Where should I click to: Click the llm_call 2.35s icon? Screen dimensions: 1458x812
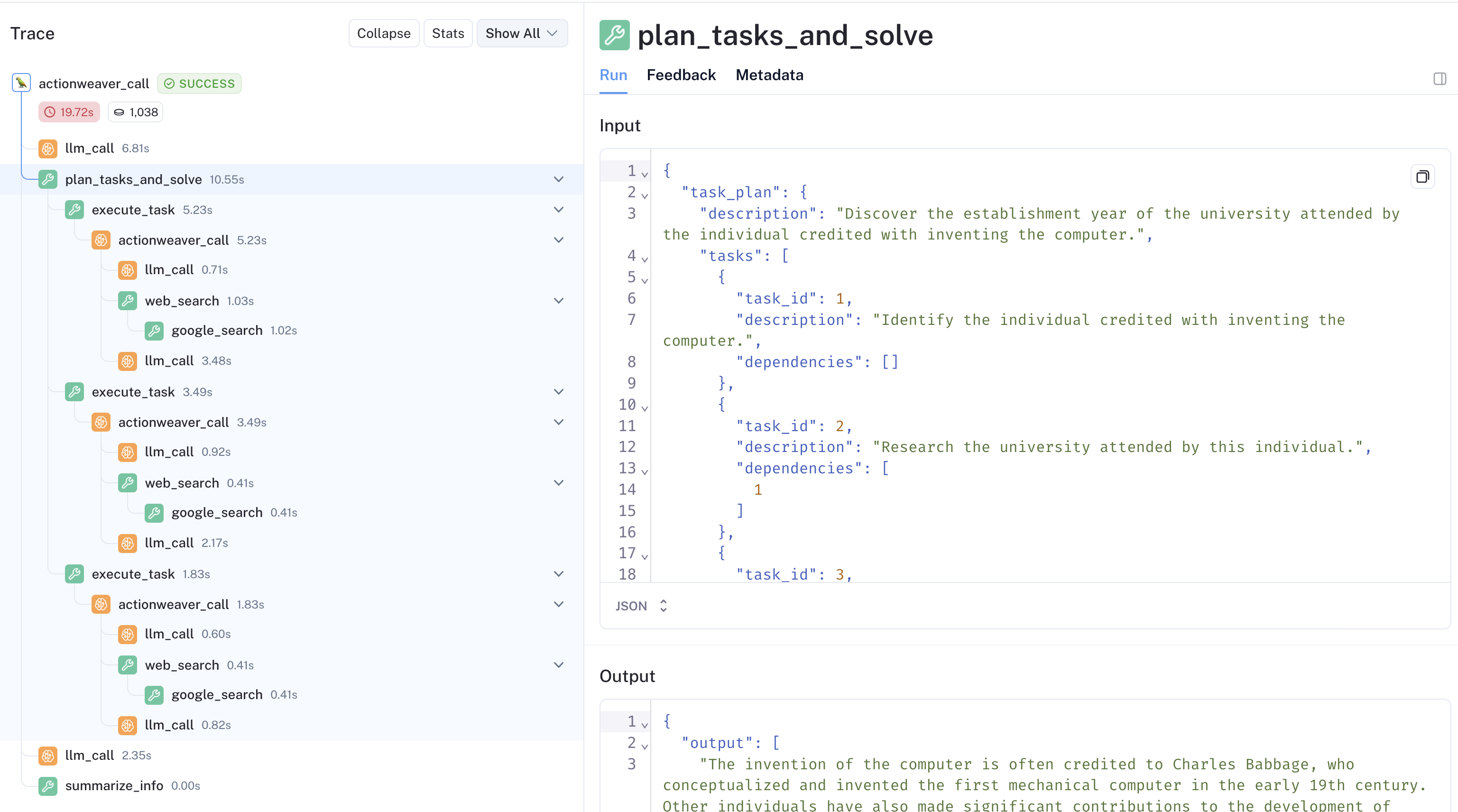(x=47, y=756)
